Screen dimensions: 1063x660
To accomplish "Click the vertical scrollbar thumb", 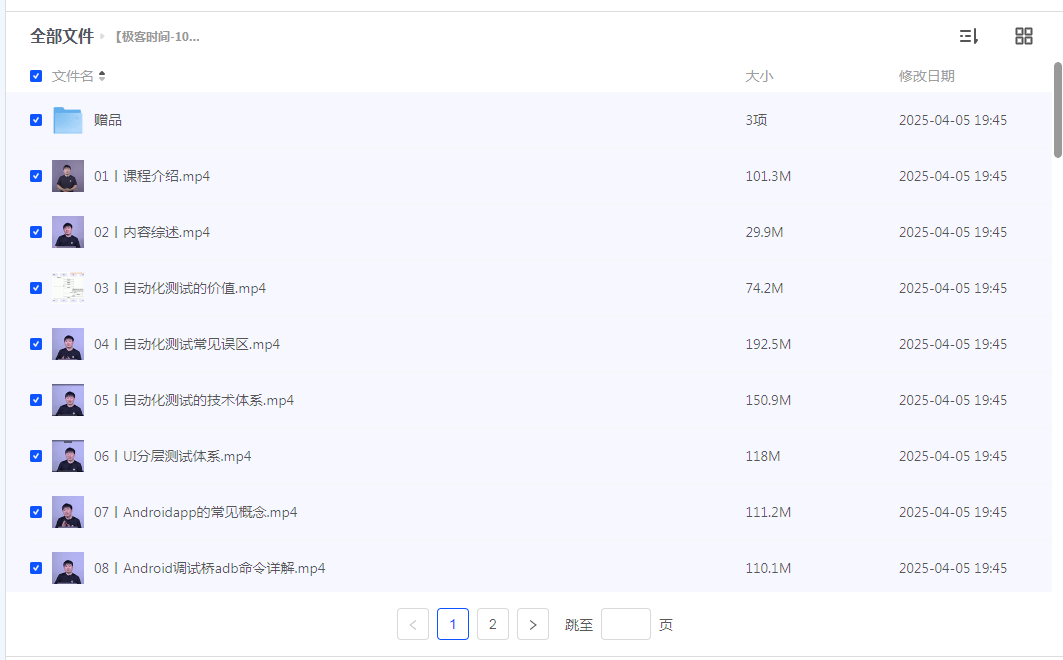I will 1057,110.
